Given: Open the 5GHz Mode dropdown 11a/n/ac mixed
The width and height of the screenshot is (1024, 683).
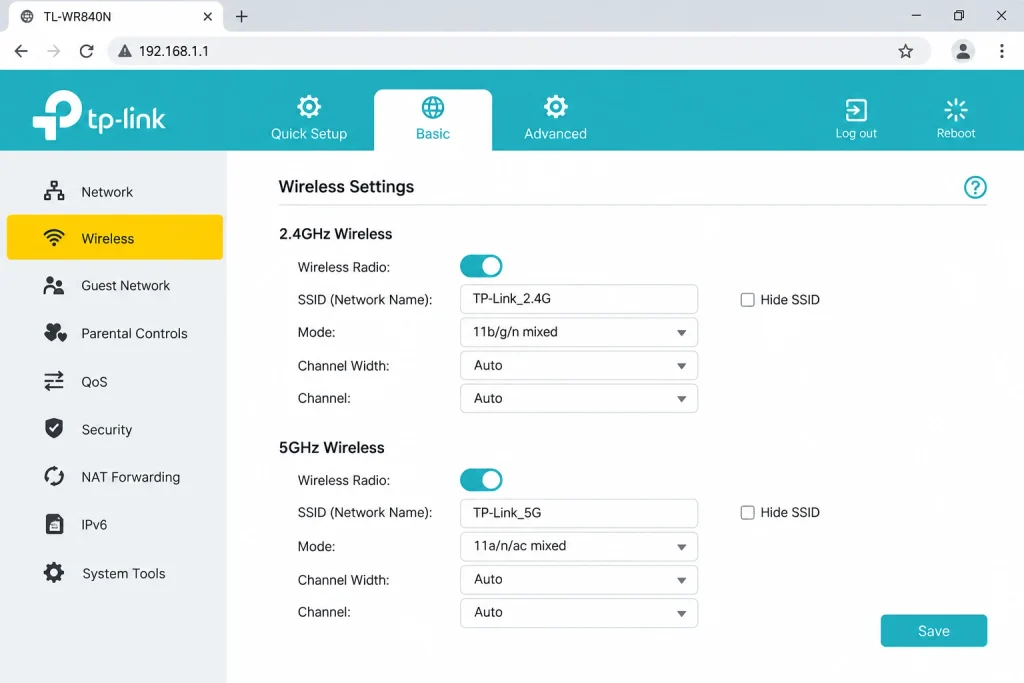Looking at the screenshot, I should point(579,546).
